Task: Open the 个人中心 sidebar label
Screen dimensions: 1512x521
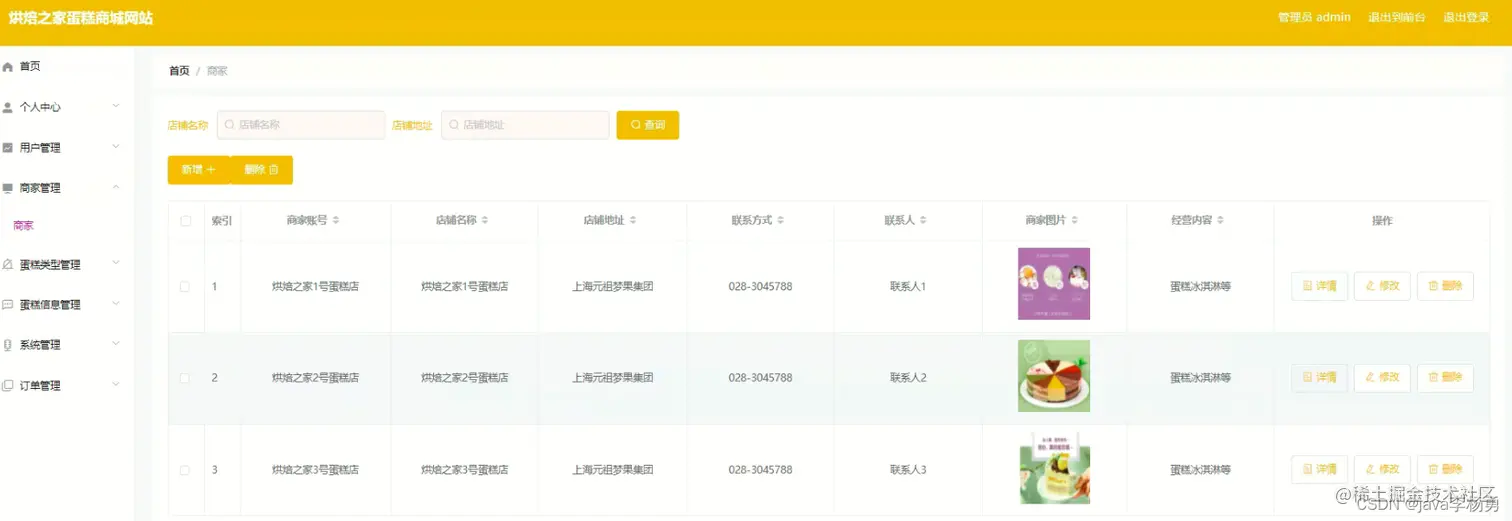Action: pos(40,107)
